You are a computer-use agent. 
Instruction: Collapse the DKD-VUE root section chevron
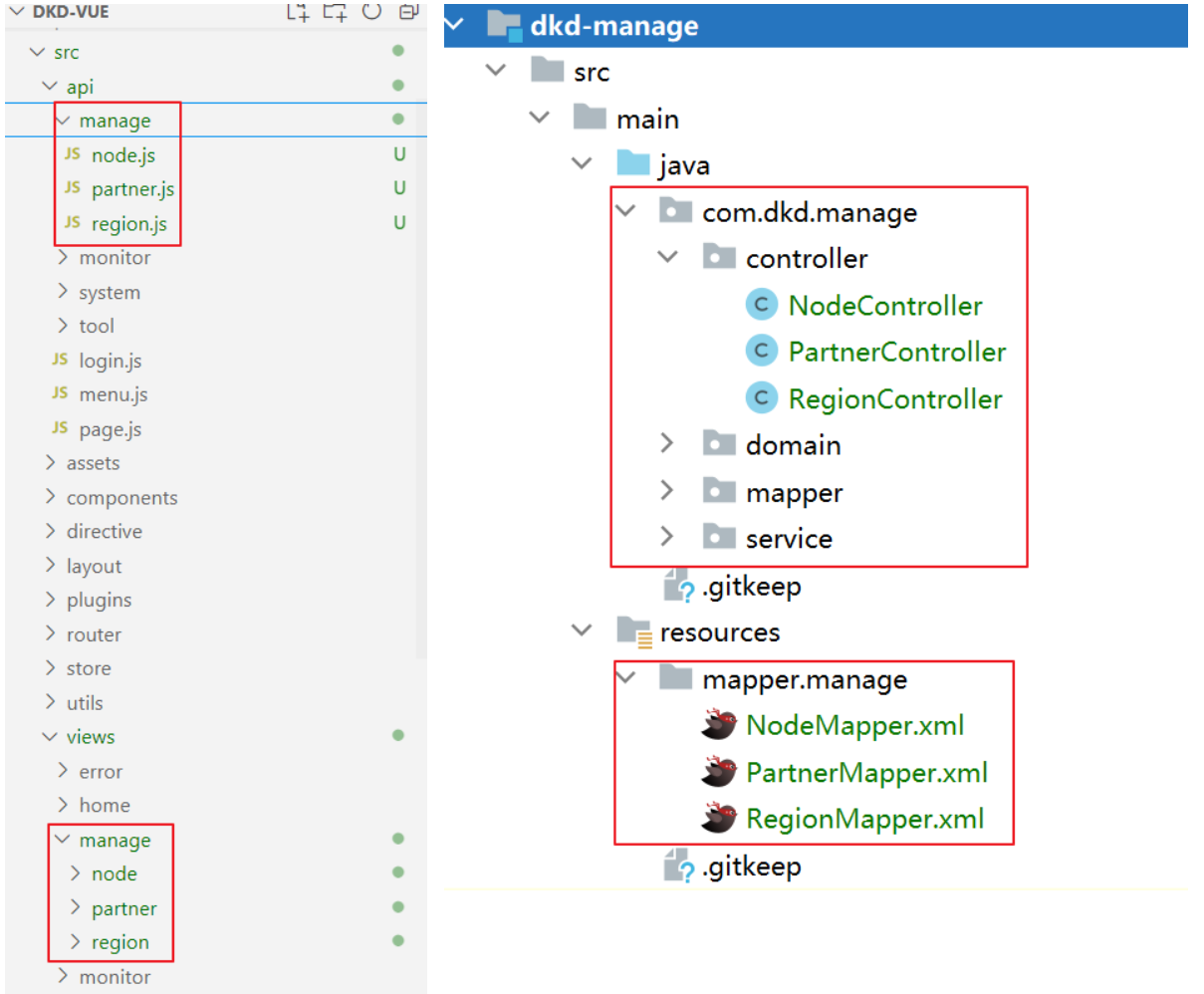pyautogui.click(x=17, y=12)
